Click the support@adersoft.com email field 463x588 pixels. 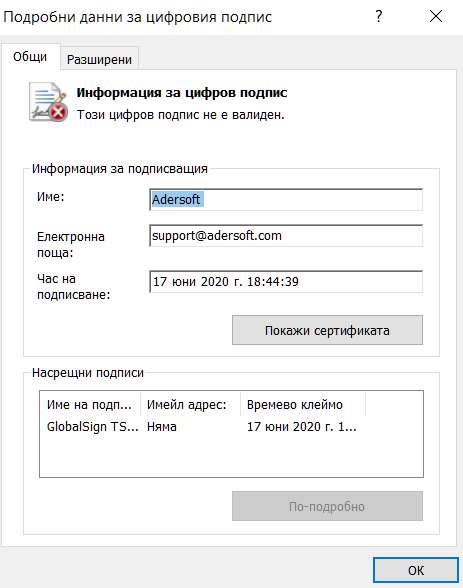click(286, 236)
